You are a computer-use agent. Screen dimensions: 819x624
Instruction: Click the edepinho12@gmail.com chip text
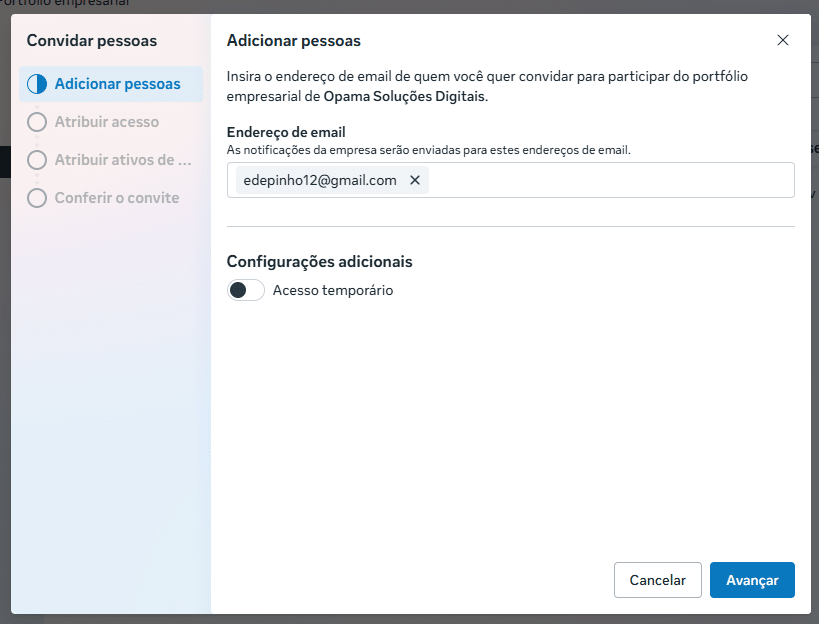[x=320, y=180]
